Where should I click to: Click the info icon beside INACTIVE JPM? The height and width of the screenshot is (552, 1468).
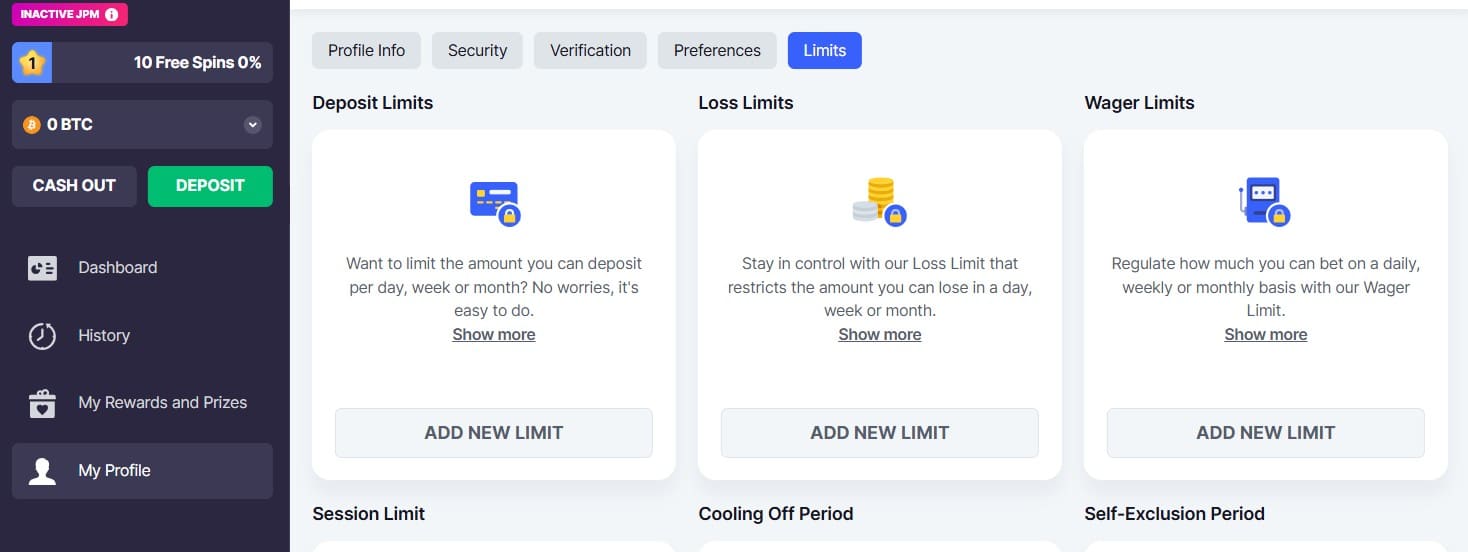[111, 15]
